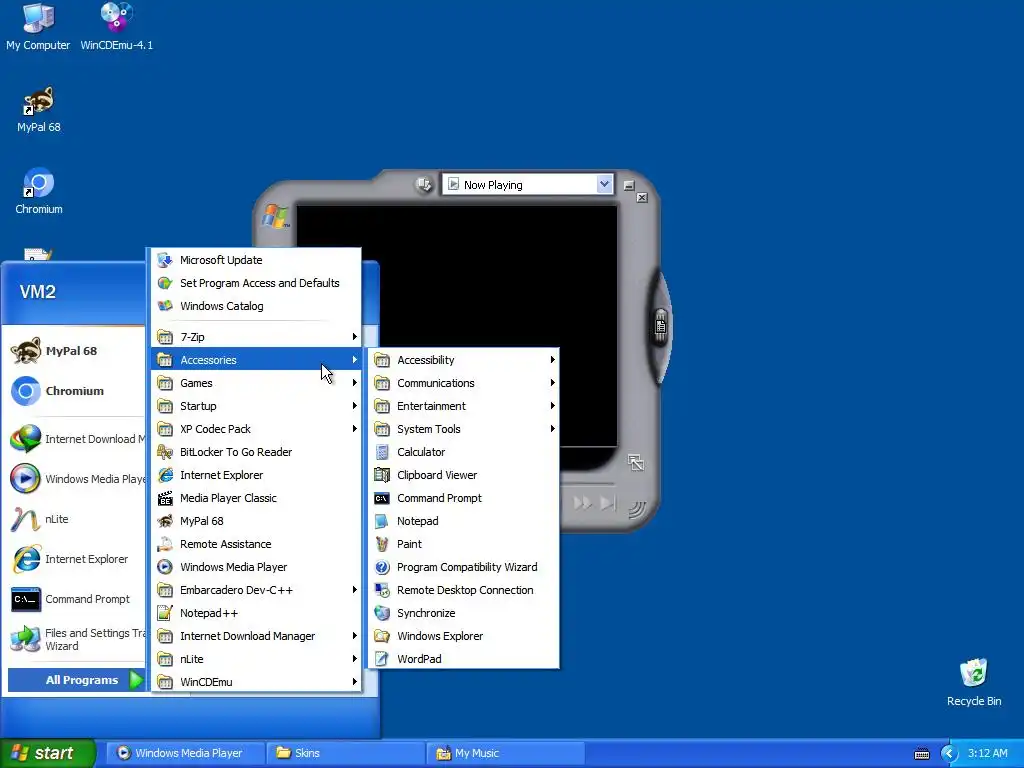Open Command Prompt in Start menu pinned list
This screenshot has height=768, width=1024.
coord(76,599)
